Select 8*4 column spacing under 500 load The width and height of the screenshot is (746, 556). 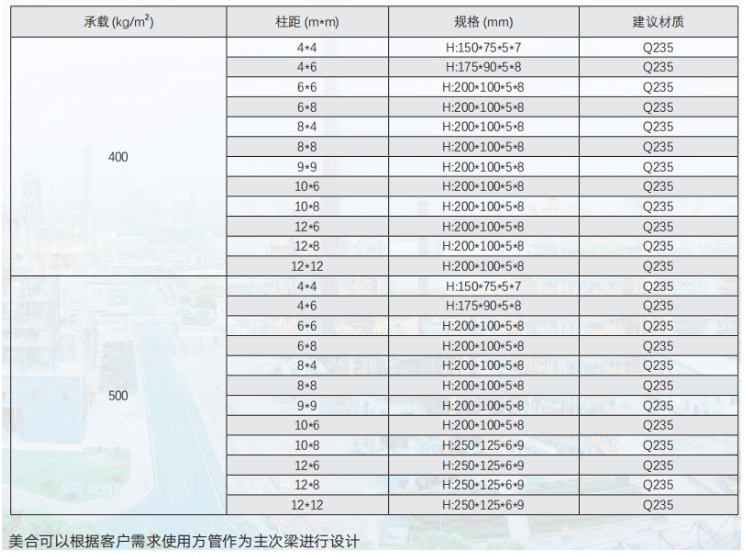(307, 366)
